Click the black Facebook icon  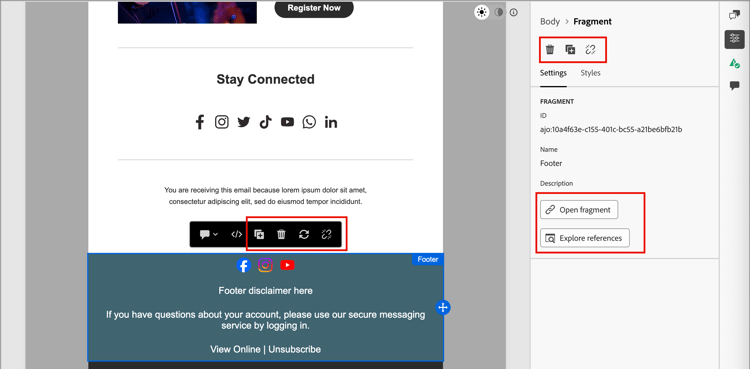[x=199, y=122]
